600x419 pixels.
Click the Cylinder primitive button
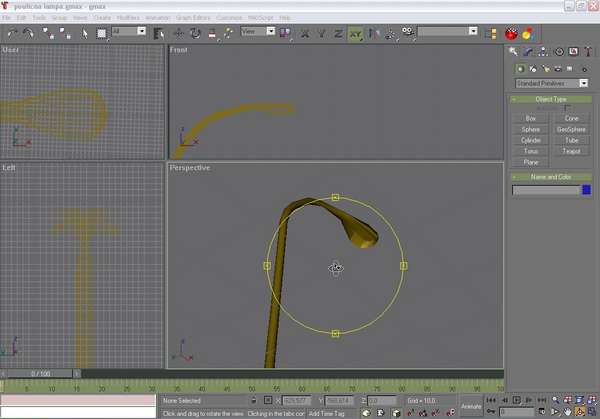[530, 140]
